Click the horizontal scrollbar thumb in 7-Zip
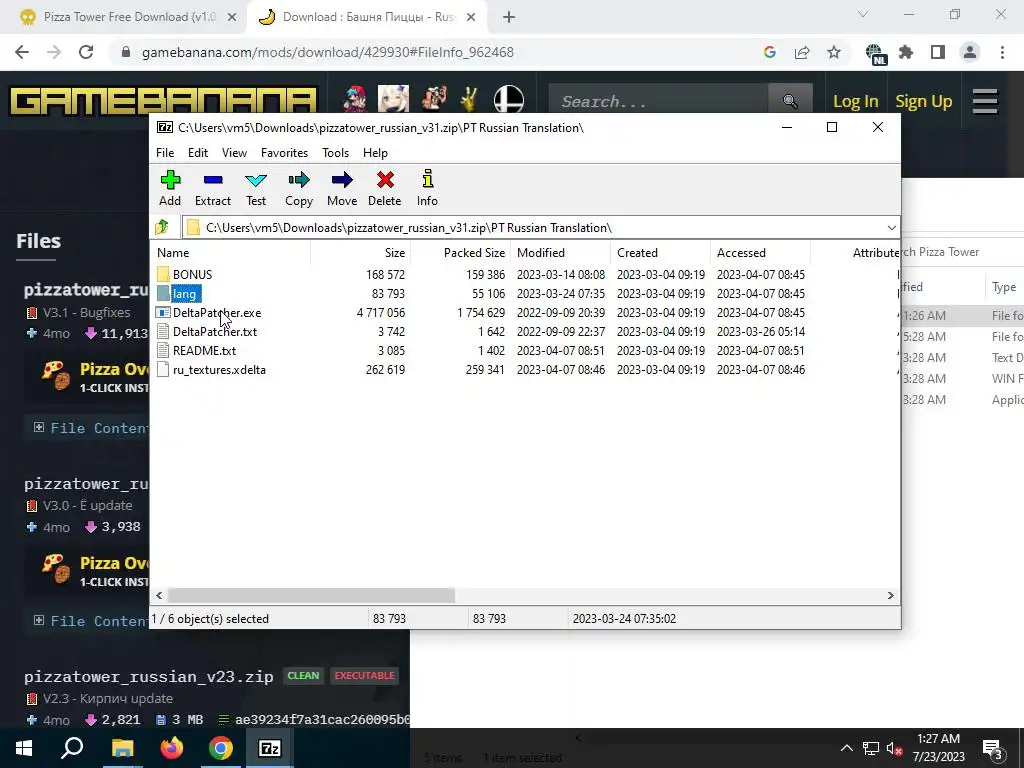Image resolution: width=1024 pixels, height=768 pixels. pyautogui.click(x=311, y=596)
